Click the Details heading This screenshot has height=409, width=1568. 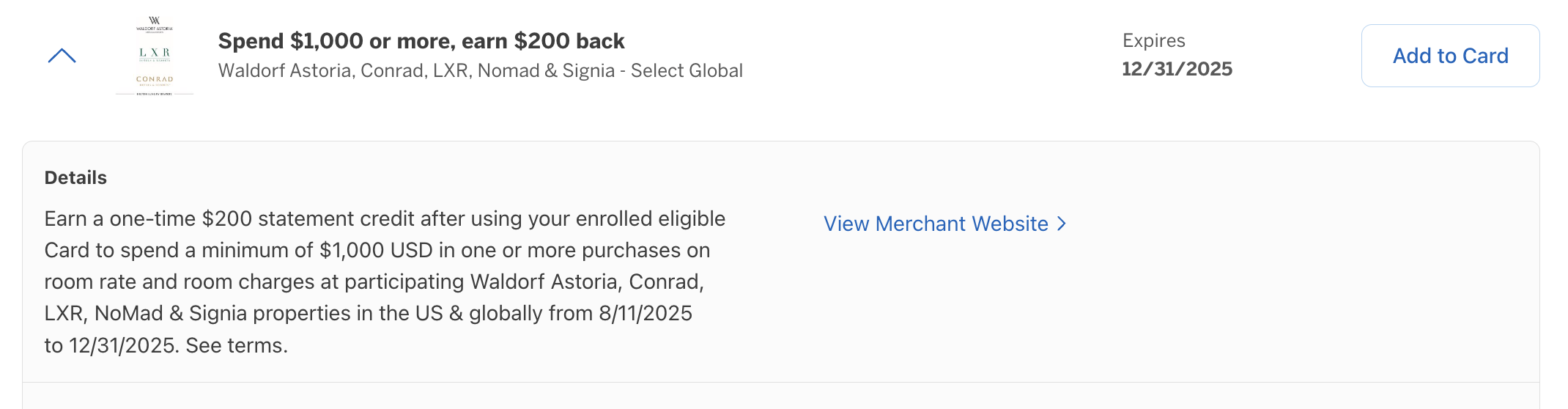click(75, 177)
